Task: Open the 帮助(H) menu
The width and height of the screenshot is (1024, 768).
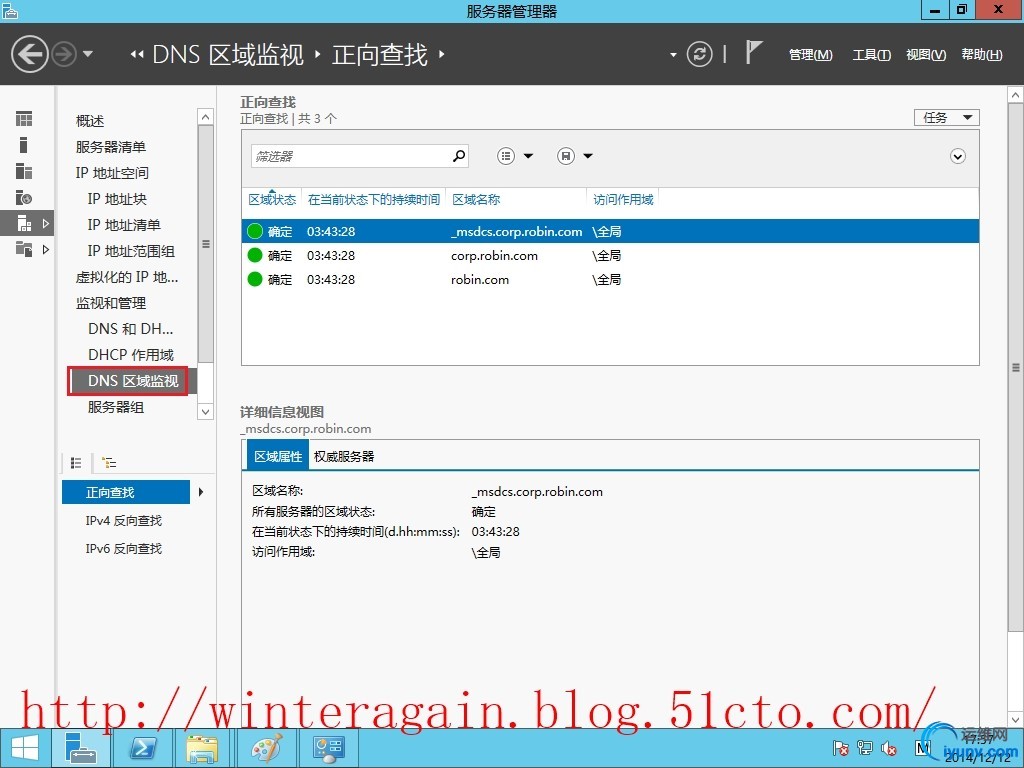Action: [x=982, y=55]
